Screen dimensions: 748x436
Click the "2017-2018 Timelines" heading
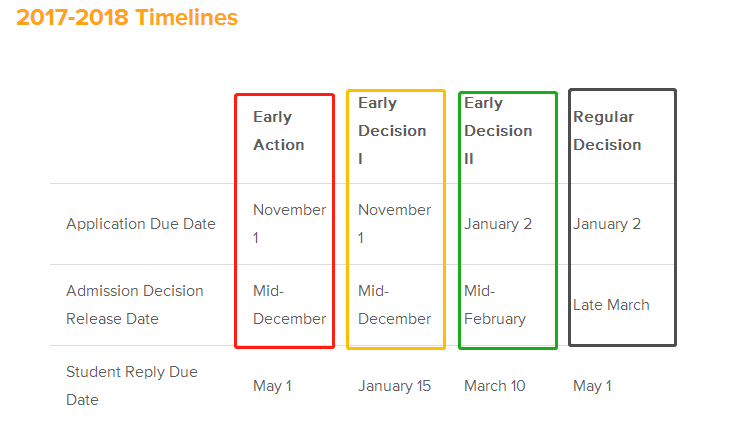[127, 18]
